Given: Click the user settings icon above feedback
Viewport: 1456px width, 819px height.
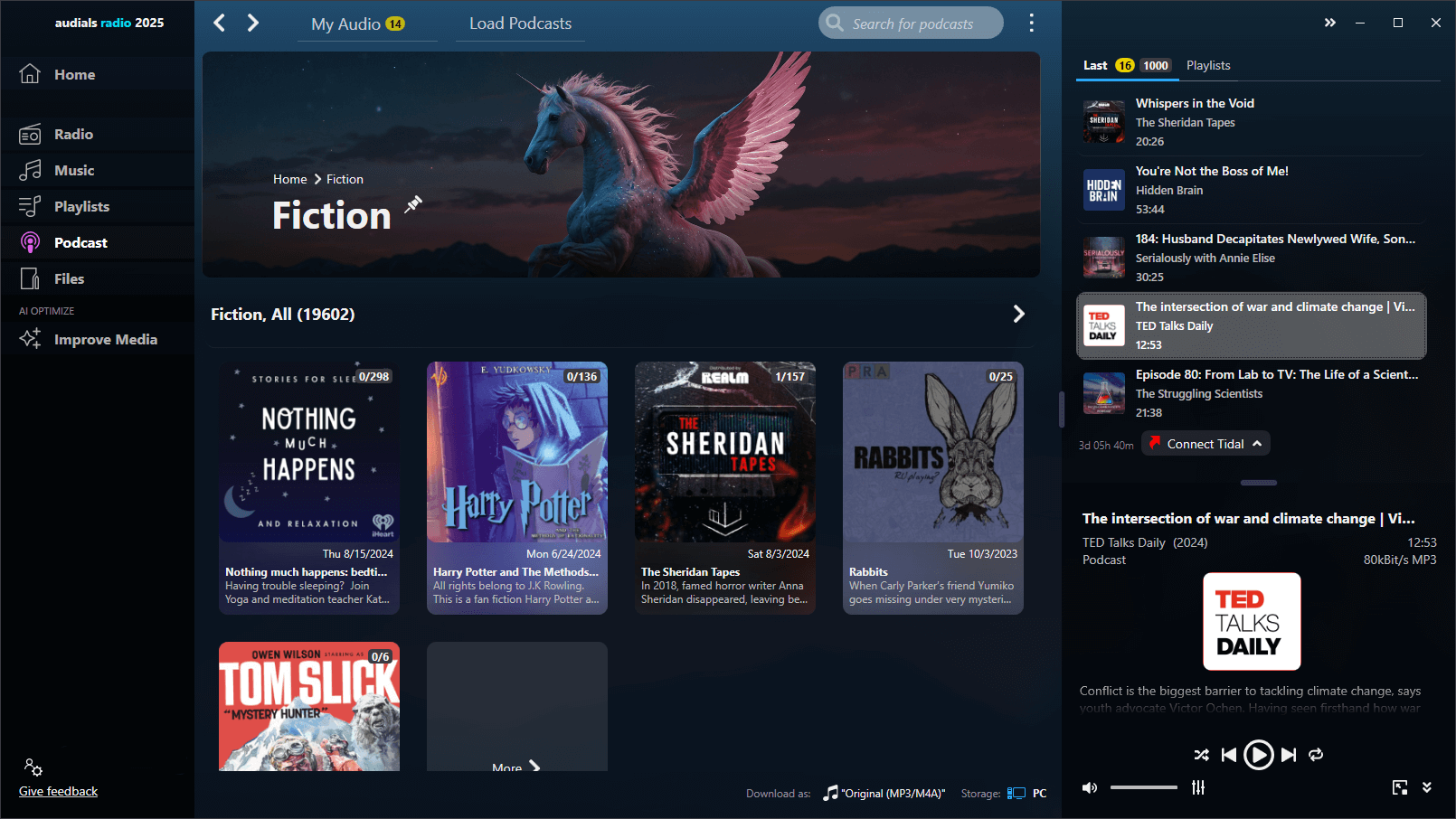Looking at the screenshot, I should (x=33, y=767).
